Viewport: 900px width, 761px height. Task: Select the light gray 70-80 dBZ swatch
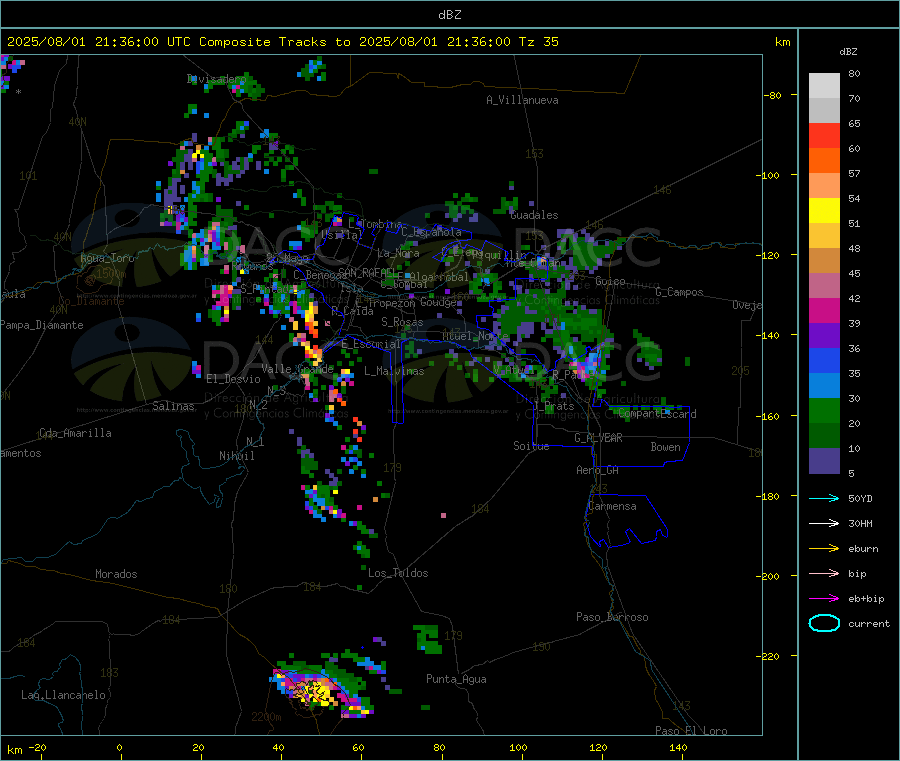pyautogui.click(x=824, y=86)
